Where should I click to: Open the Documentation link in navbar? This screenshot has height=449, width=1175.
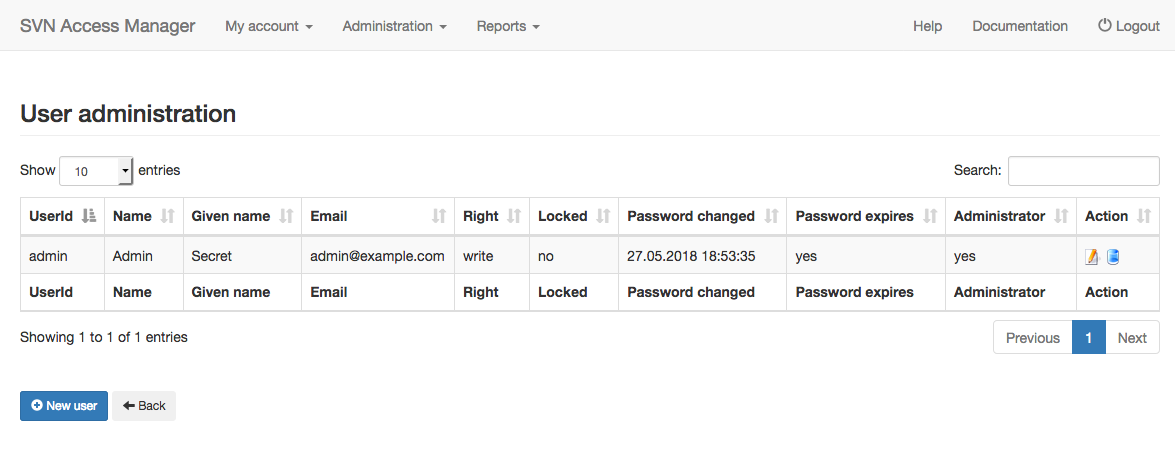(1020, 25)
